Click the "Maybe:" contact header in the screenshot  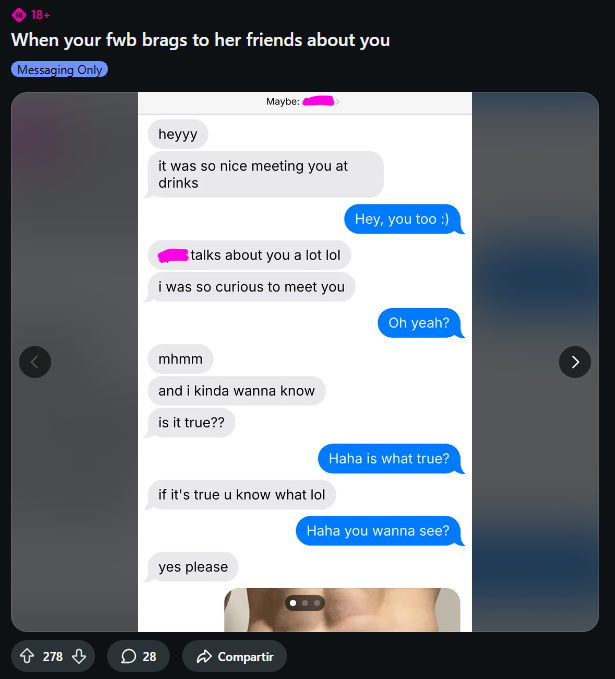click(283, 101)
